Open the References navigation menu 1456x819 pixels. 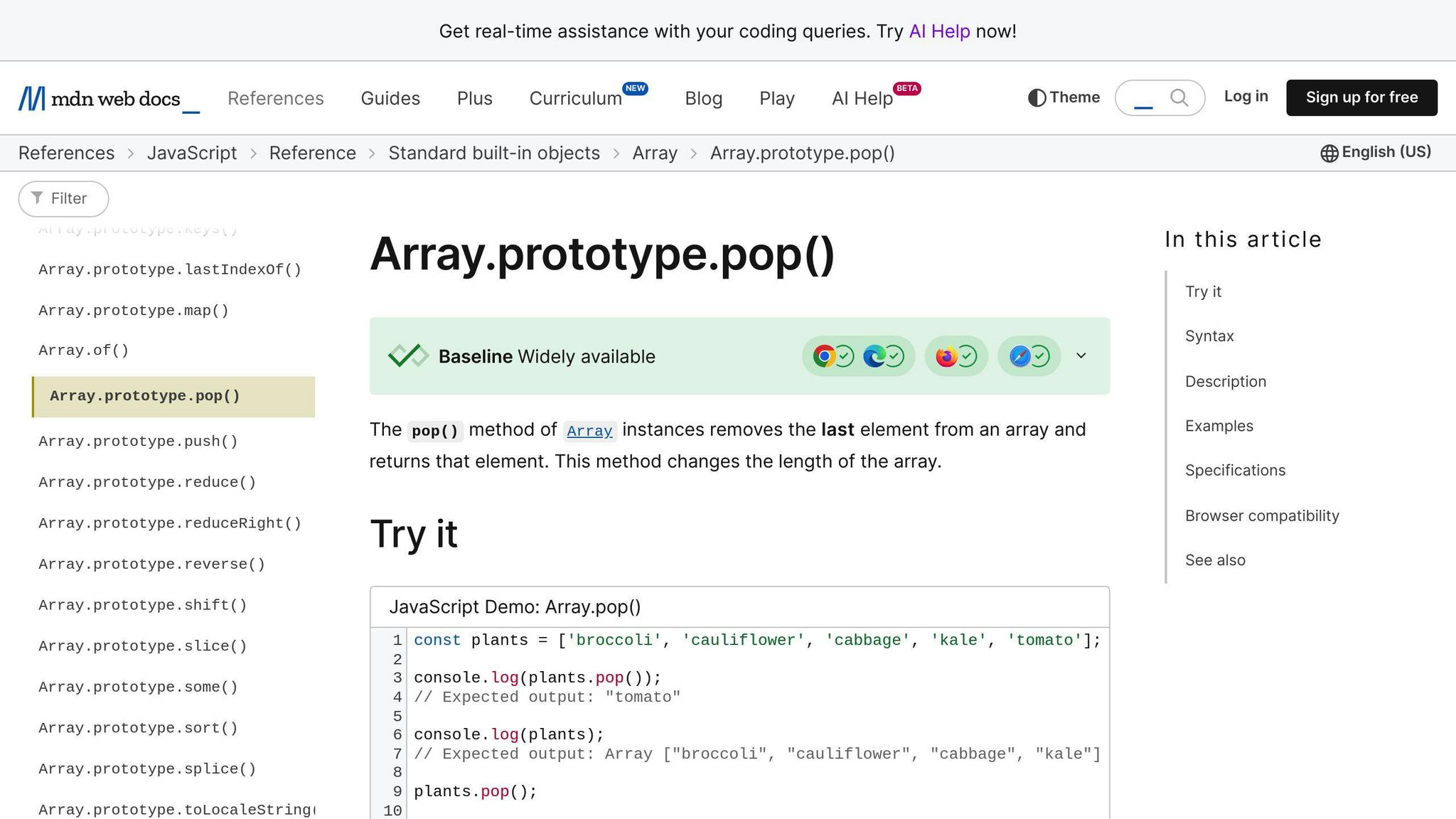coord(275,98)
